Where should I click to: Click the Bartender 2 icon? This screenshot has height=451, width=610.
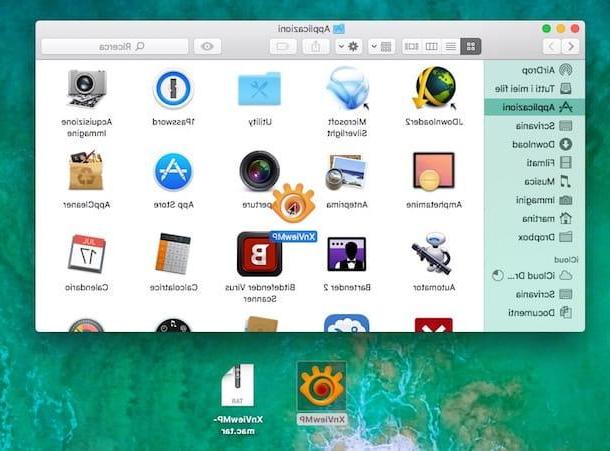coord(347,254)
